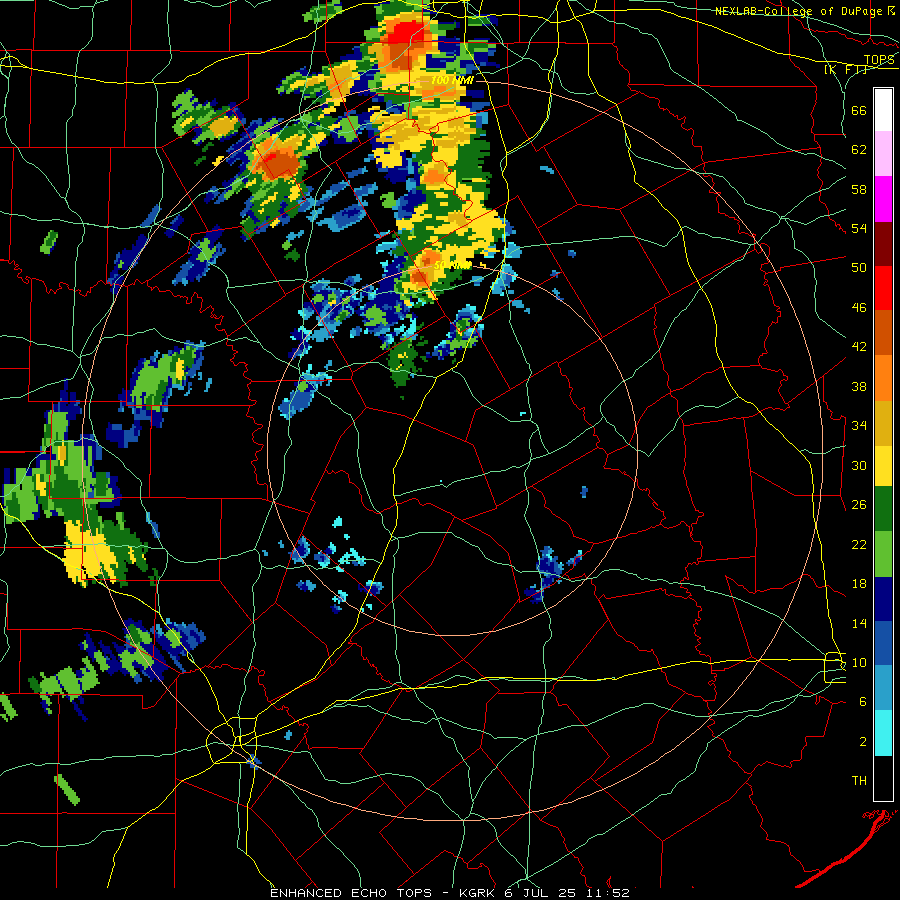Click the "K FT" units label

[845, 69]
